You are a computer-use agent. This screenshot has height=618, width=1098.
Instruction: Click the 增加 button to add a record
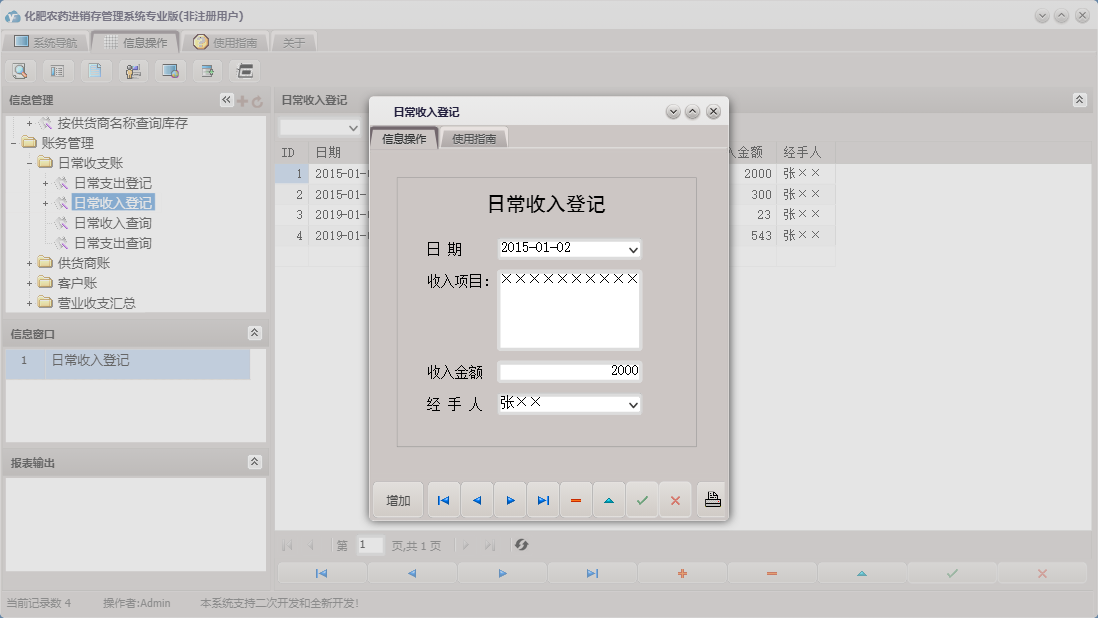[397, 499]
